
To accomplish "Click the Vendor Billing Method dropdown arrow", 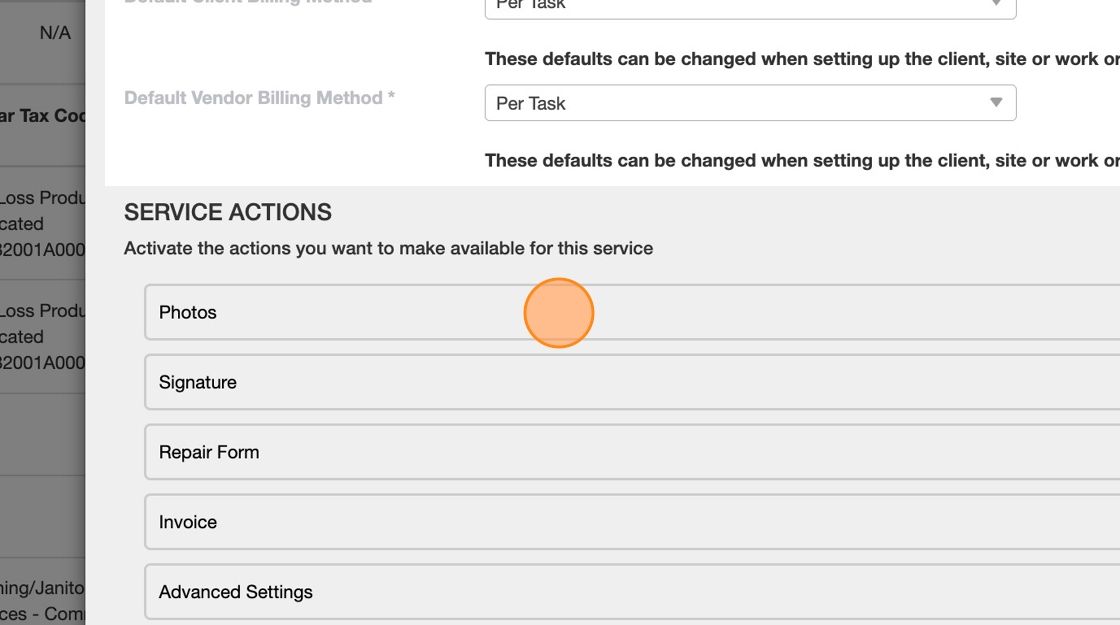I will (x=996, y=103).
